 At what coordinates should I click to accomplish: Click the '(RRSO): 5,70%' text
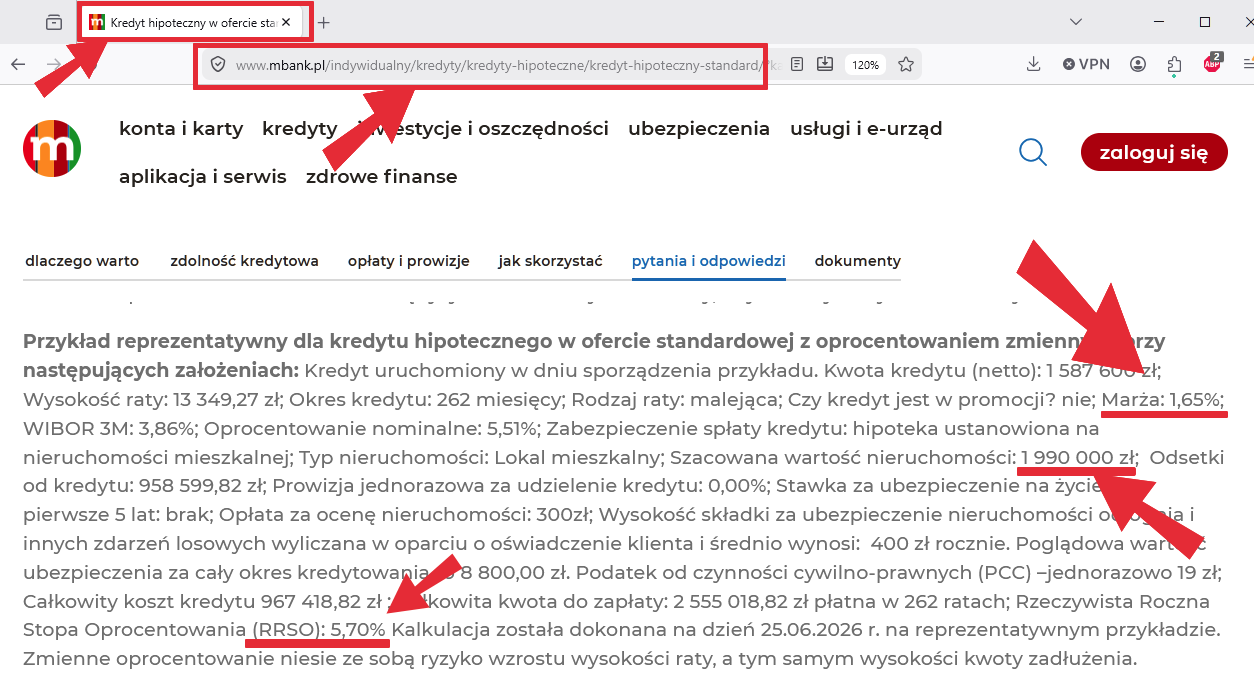(x=316, y=631)
